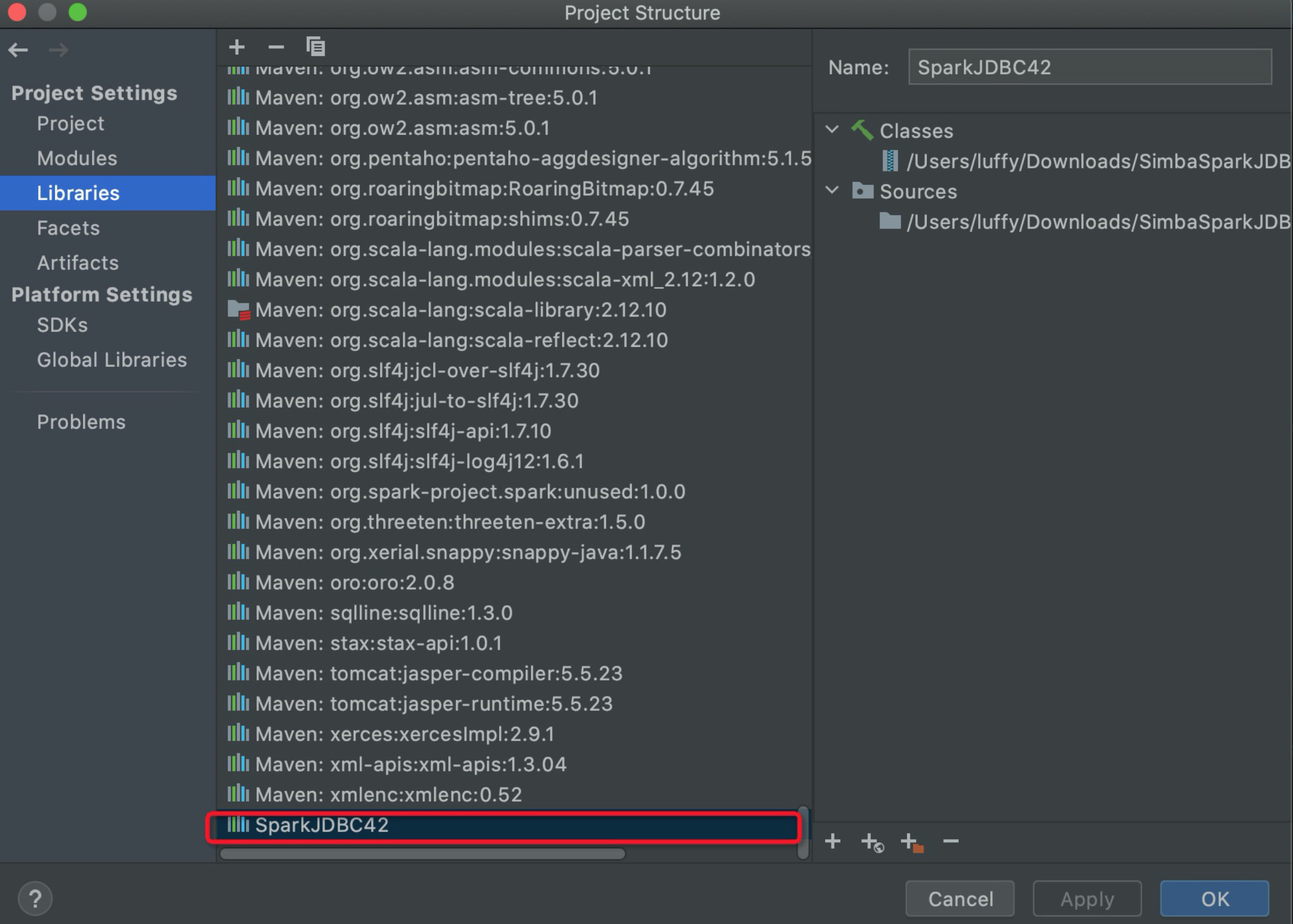Click the OK button
1293x924 pixels.
click(x=1215, y=898)
